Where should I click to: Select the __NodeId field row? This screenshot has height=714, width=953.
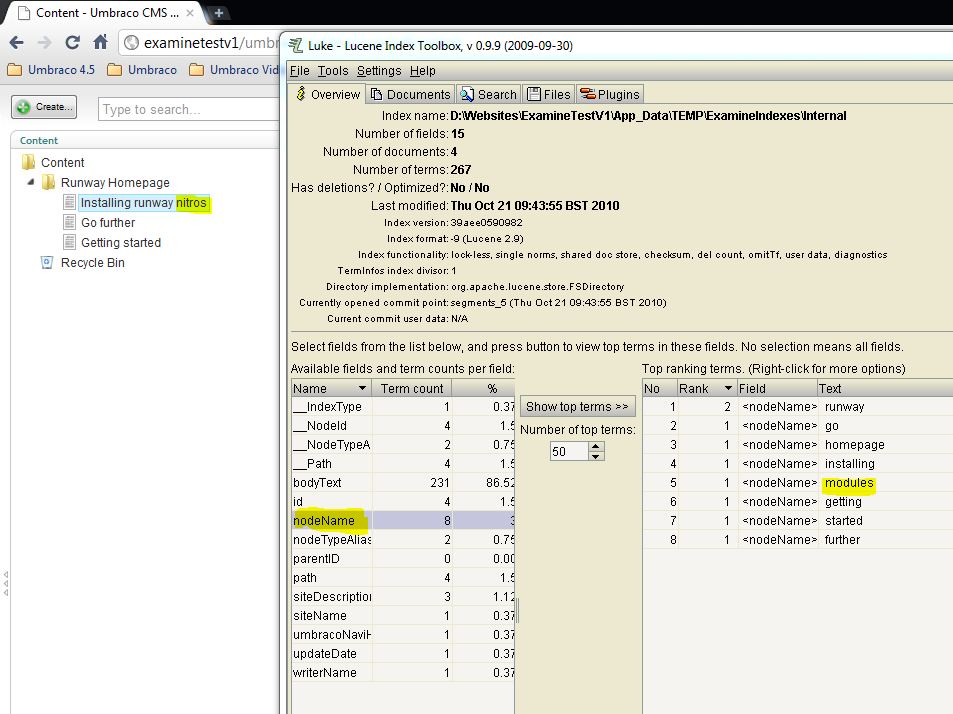point(403,426)
